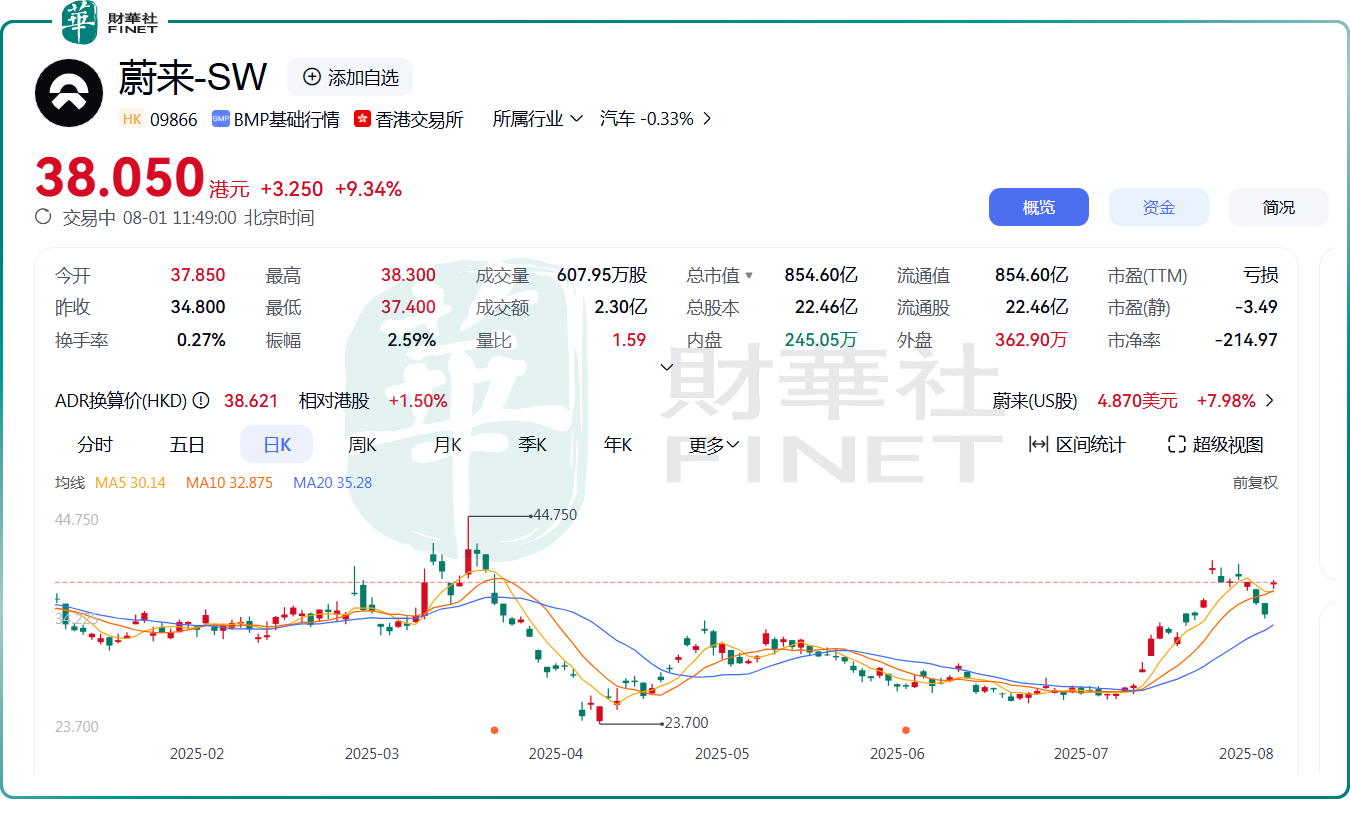This screenshot has height=819, width=1350.
Task: Toggle the 总市值 dropdown triangle
Action: pos(749,275)
